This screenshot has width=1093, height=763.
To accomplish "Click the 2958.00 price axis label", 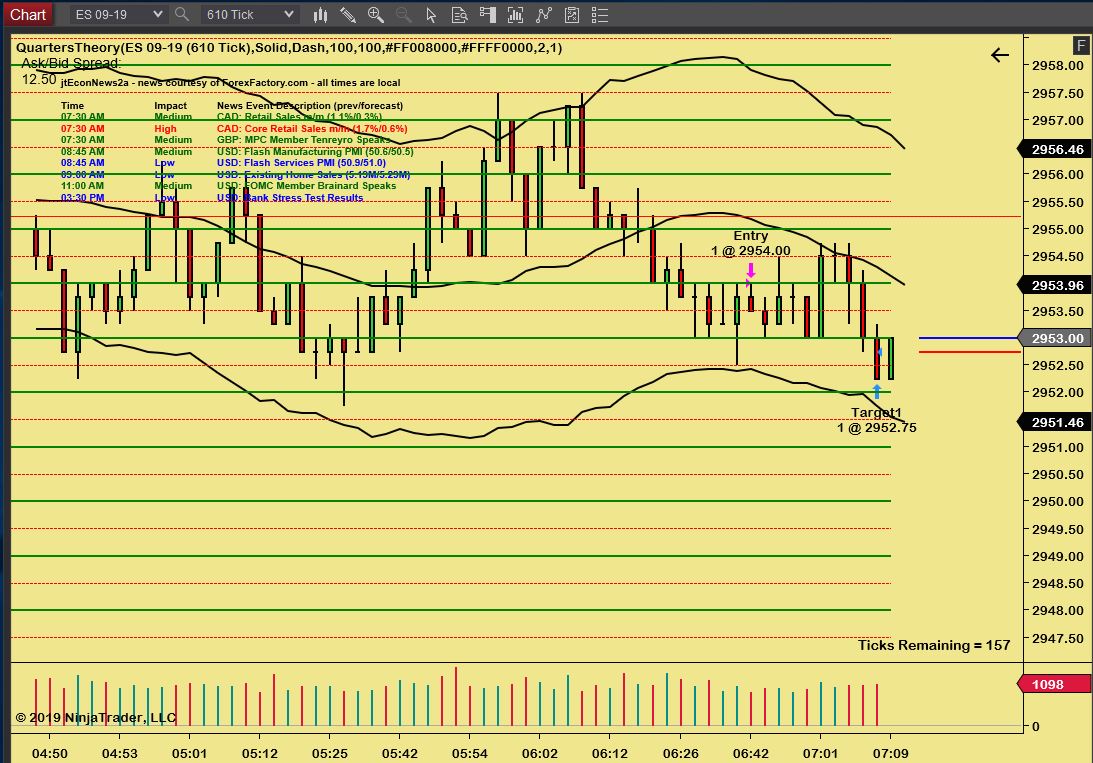I will (x=1057, y=65).
